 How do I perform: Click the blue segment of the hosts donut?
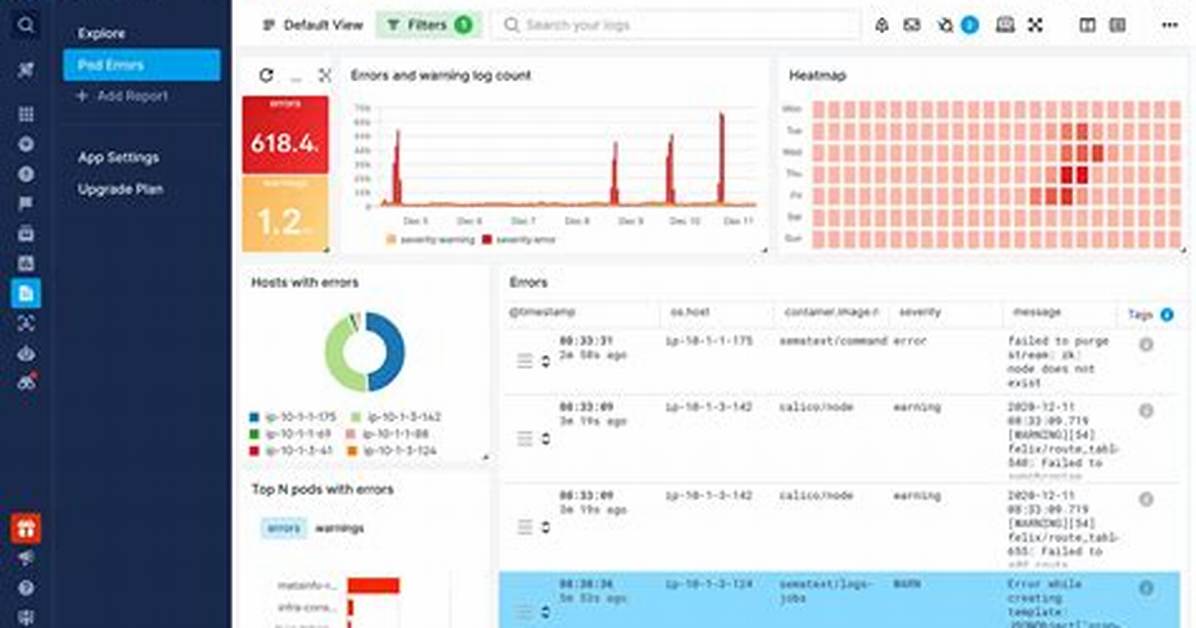[387, 350]
